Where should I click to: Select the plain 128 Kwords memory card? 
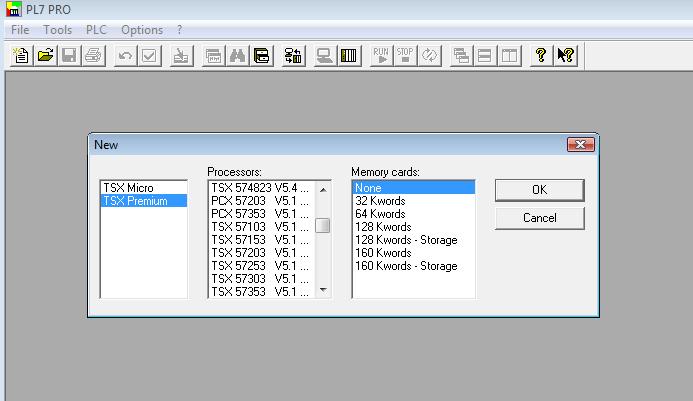[414, 227]
